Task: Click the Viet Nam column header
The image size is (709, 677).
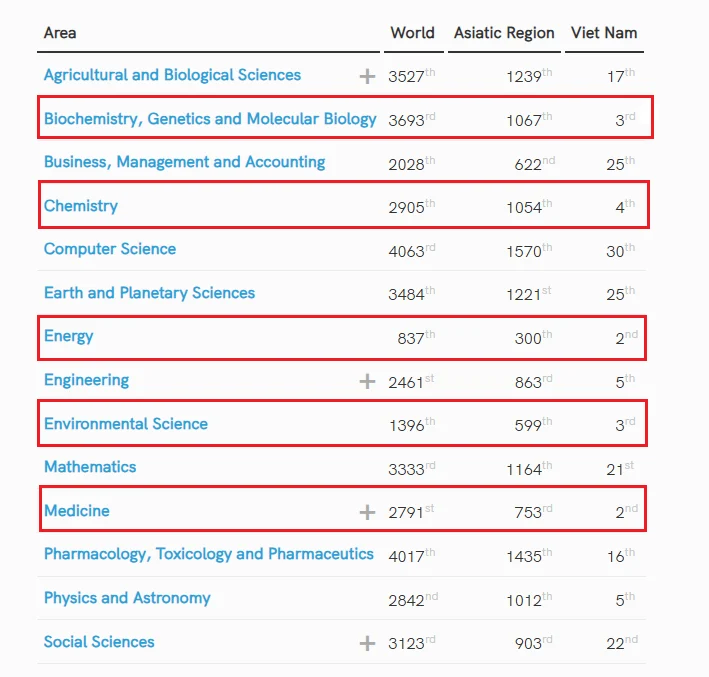Action: [604, 33]
